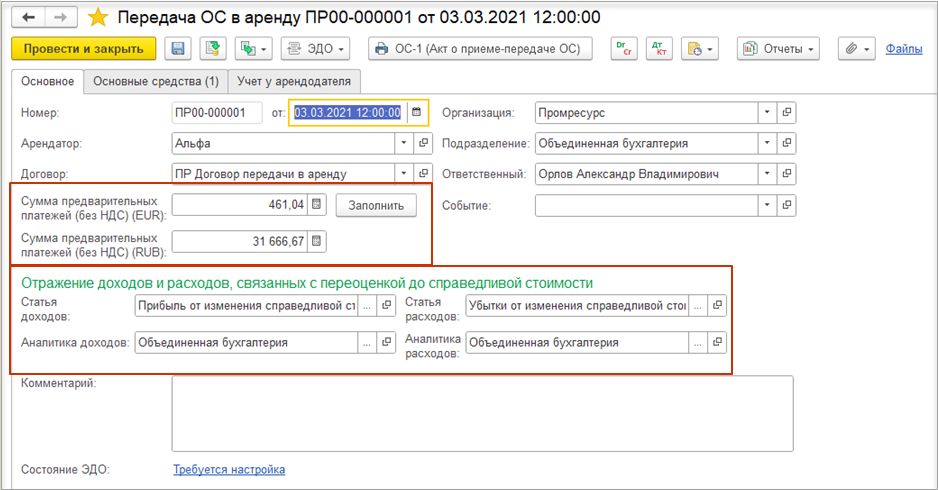Open the calendar picker for date field

(417, 112)
